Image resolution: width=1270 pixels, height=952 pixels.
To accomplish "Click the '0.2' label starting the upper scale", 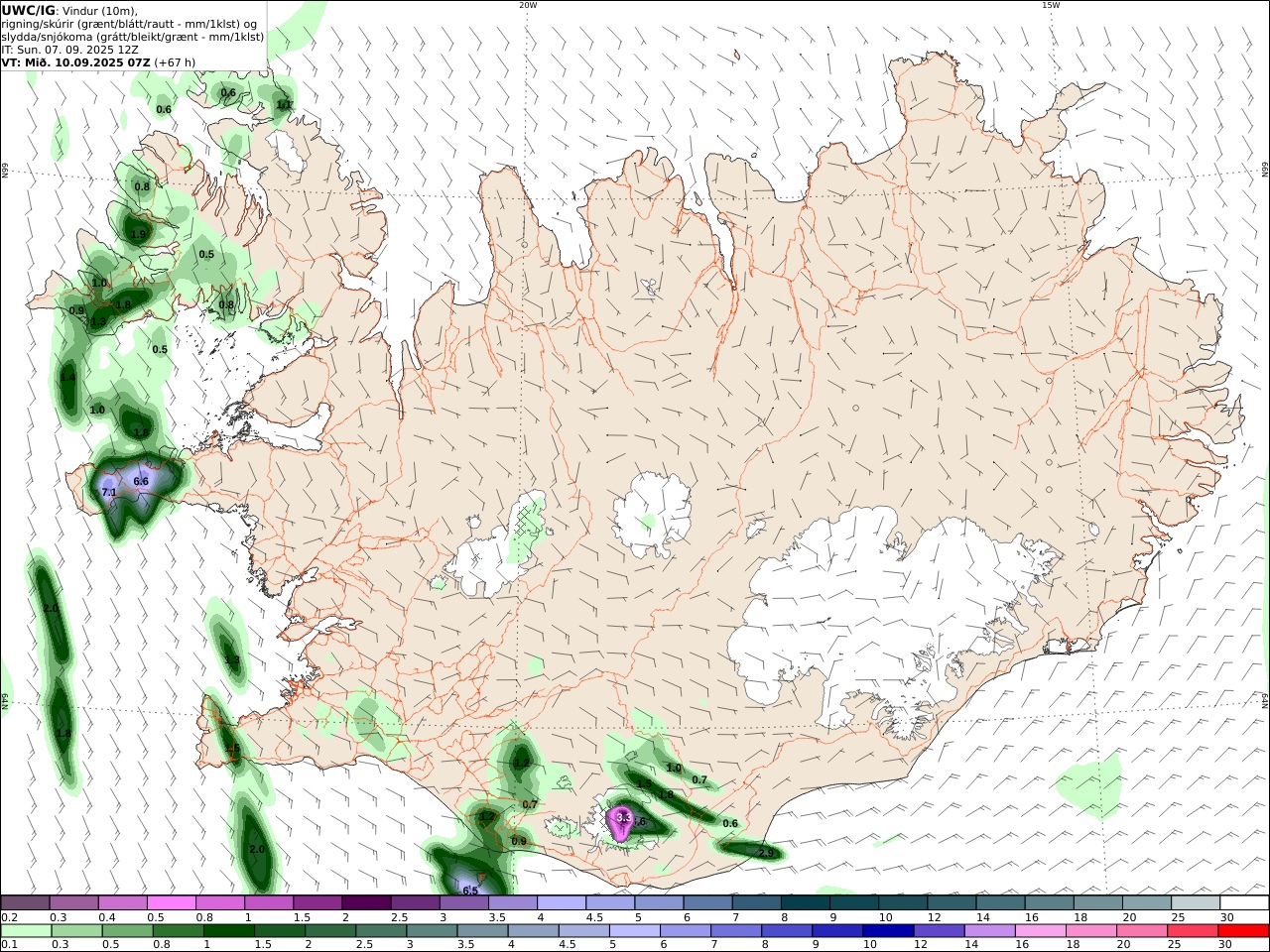I will click(x=9, y=917).
